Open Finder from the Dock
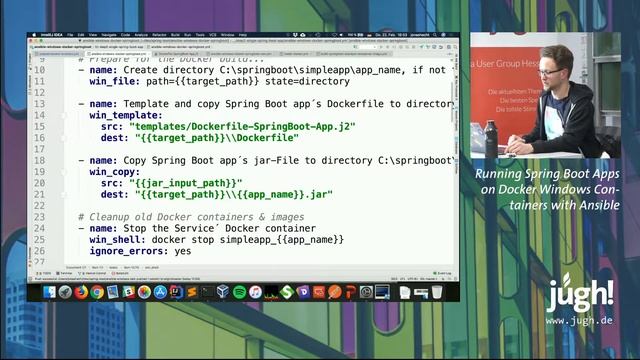The image size is (640, 360). [x=49, y=292]
